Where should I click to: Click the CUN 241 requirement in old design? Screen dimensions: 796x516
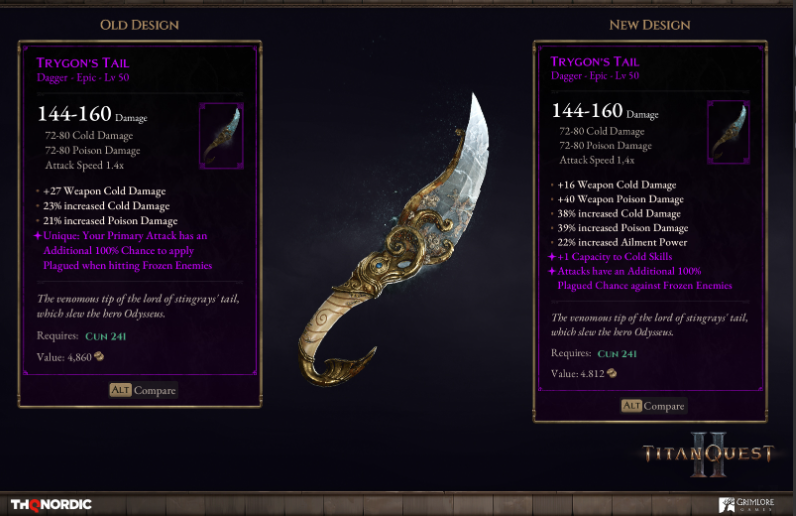(106, 336)
